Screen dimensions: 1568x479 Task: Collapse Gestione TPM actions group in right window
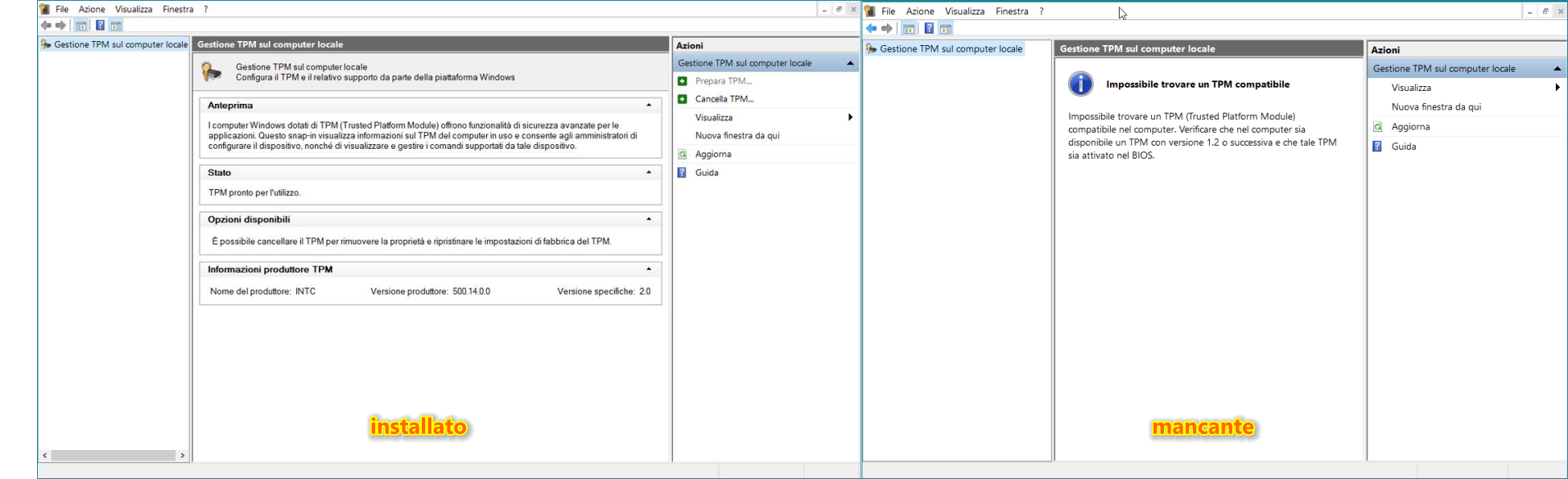point(1557,68)
